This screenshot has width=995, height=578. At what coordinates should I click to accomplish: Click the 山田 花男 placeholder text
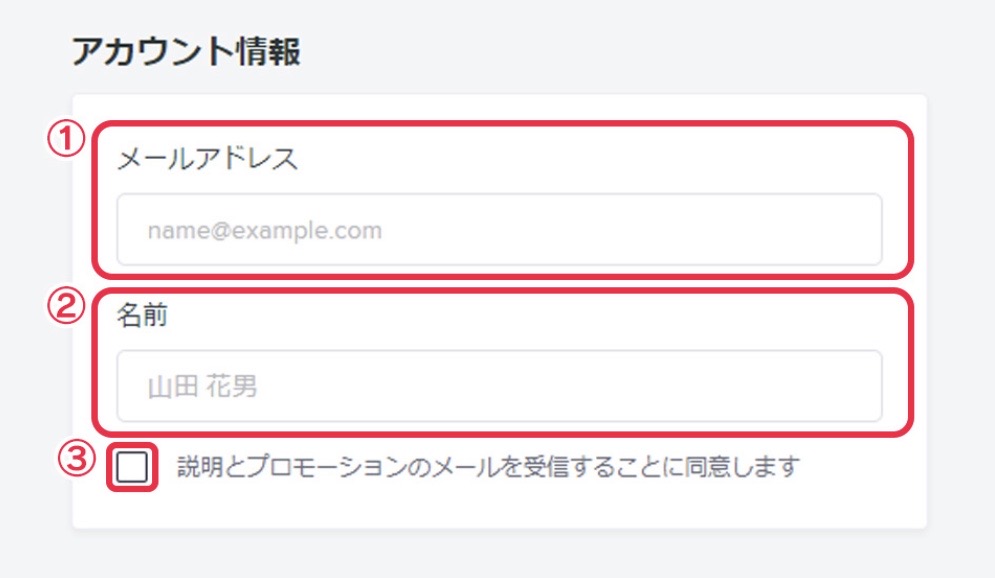(x=202, y=386)
